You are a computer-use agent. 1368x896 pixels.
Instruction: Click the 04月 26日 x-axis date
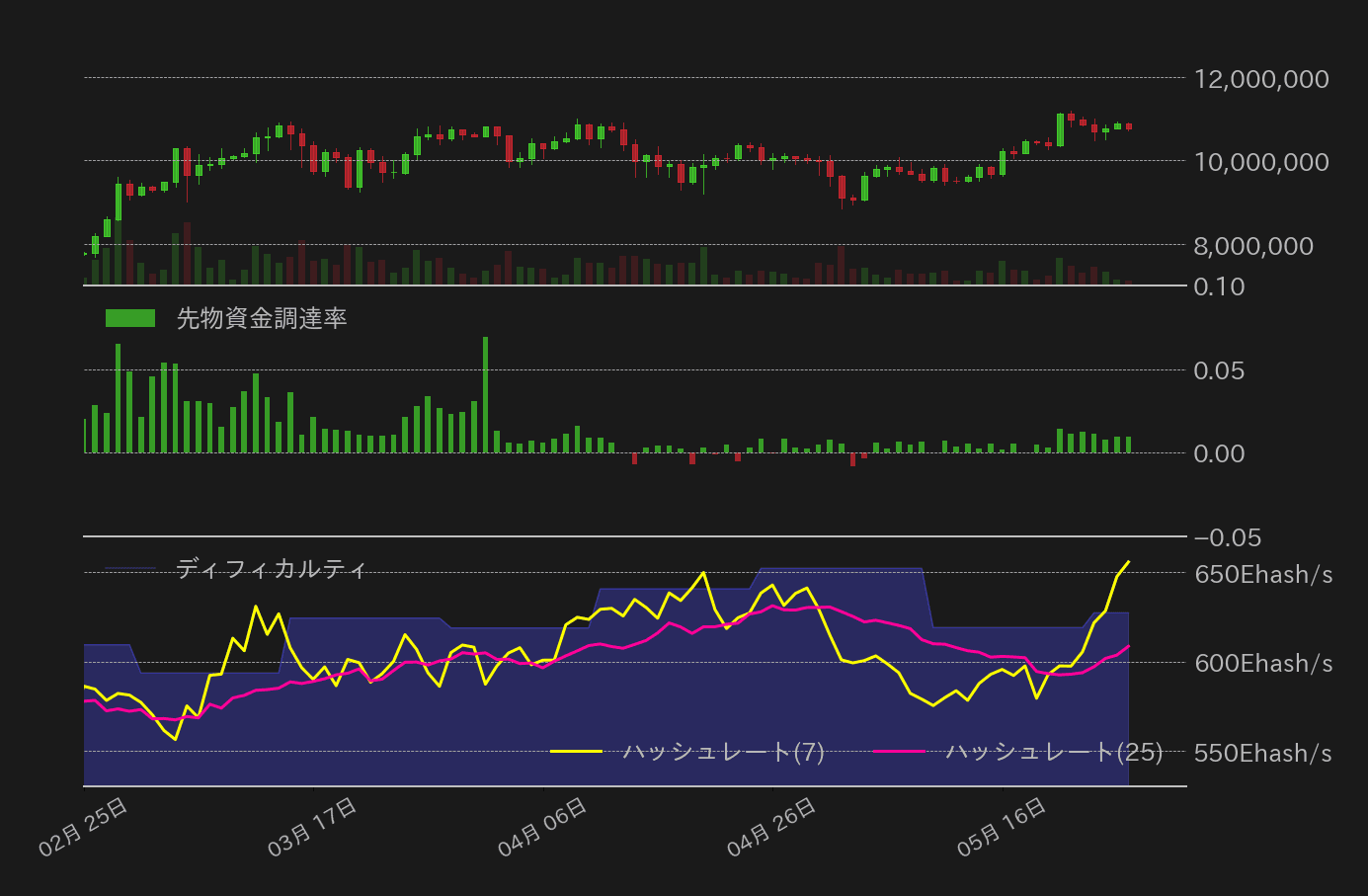pyautogui.click(x=772, y=827)
